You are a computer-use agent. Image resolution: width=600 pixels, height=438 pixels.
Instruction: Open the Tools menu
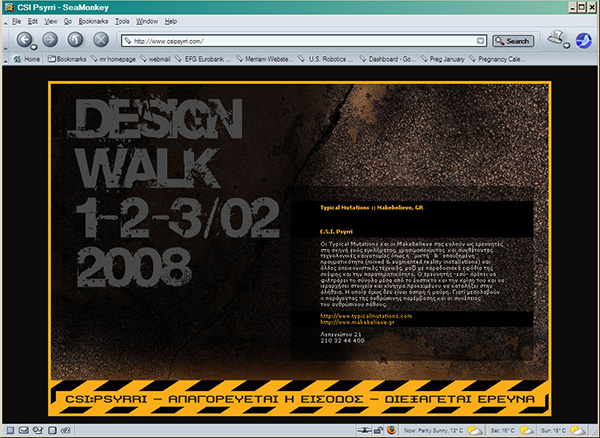122,21
